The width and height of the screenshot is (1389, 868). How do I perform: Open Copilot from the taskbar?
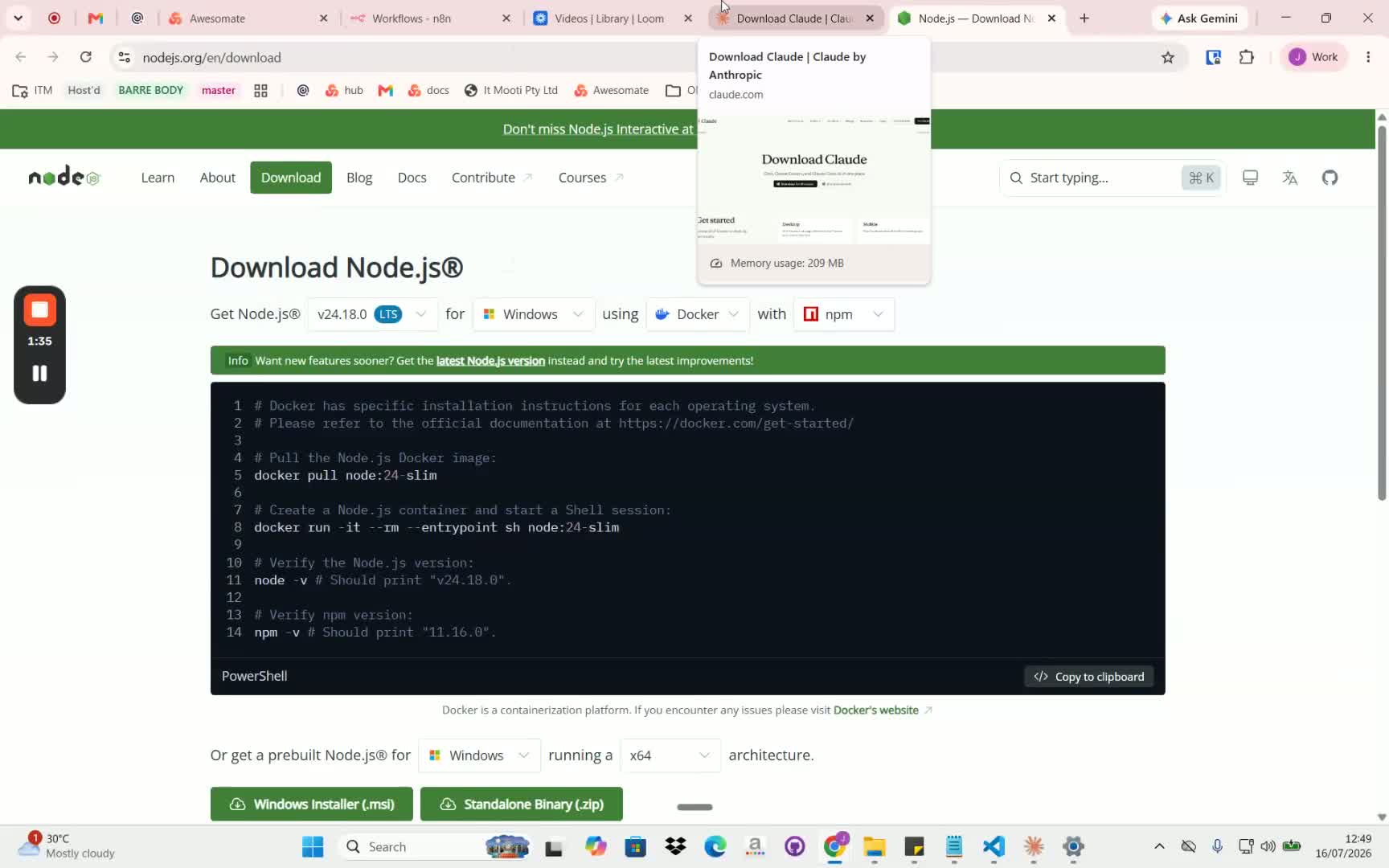click(596, 846)
